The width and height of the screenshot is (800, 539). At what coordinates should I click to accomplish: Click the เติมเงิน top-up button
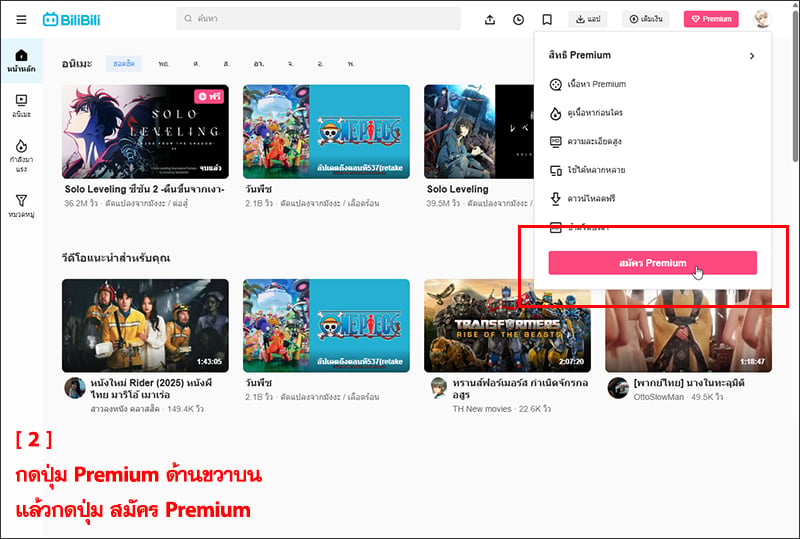click(645, 19)
